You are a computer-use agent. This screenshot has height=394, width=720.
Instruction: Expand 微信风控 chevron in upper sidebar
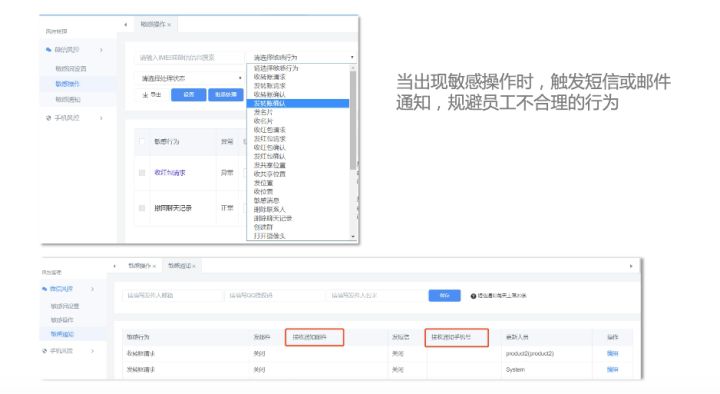coord(101,50)
